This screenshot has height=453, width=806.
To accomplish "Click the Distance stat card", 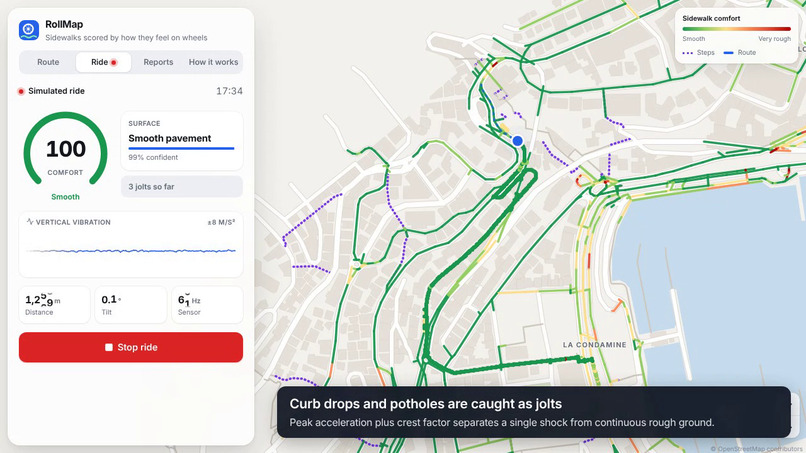I will (54, 305).
